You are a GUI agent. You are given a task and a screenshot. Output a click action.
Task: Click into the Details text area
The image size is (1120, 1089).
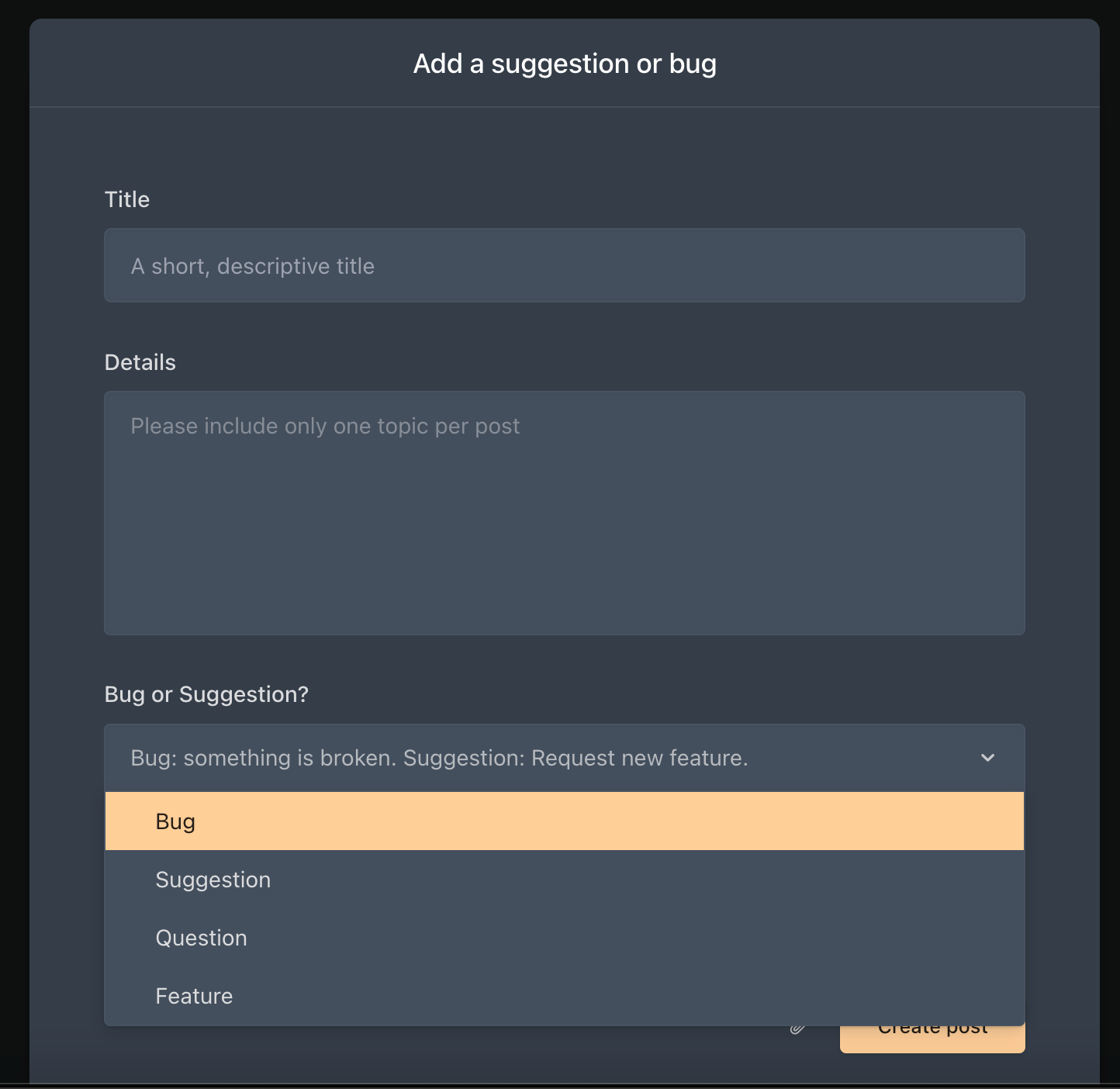point(565,513)
